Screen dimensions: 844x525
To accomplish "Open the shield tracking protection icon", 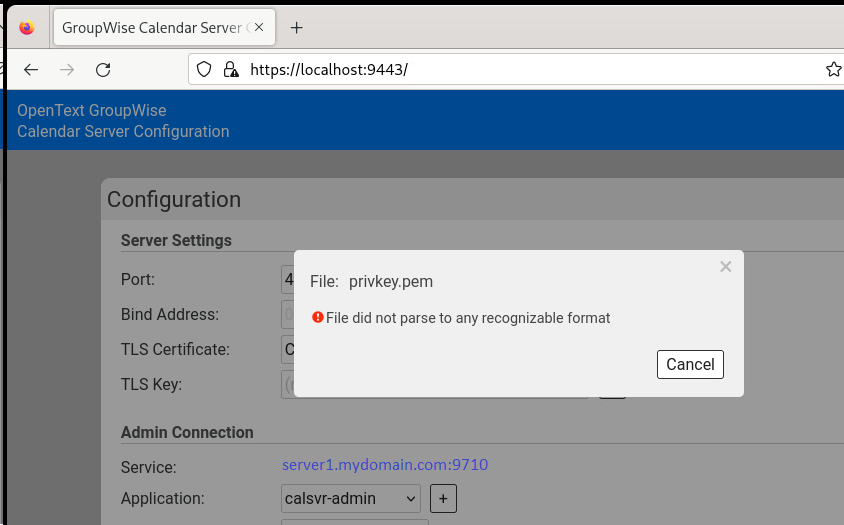I will pyautogui.click(x=204, y=69).
